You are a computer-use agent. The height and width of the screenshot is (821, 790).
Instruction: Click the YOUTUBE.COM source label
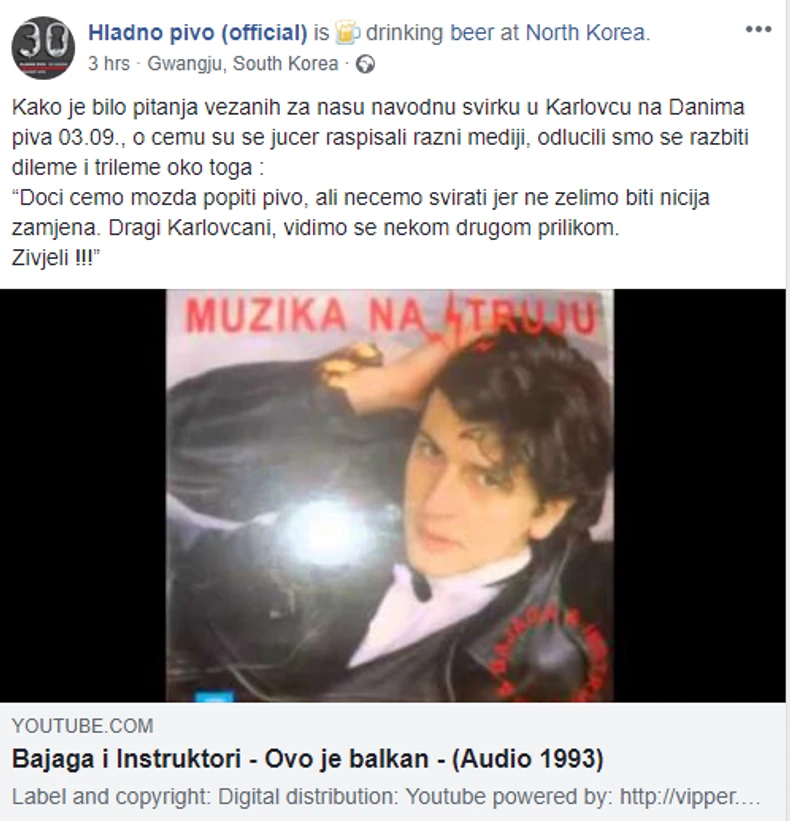(x=83, y=726)
